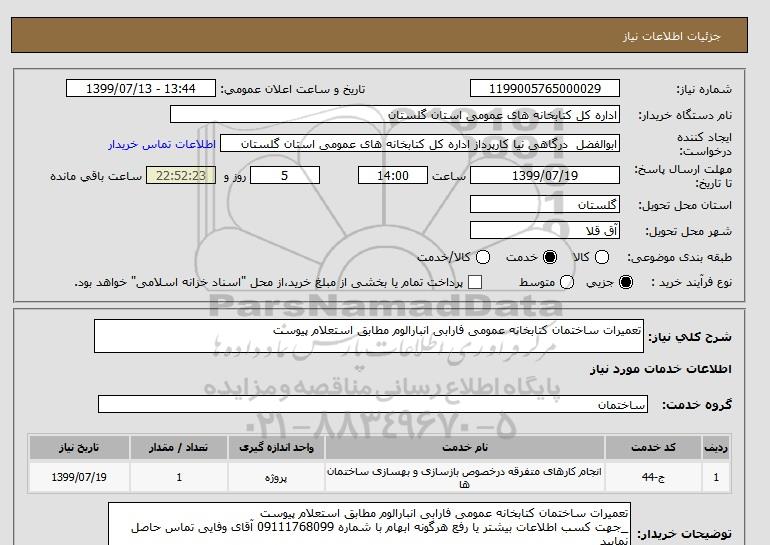This screenshot has height=545, width=770.
Task: Click the service name cell انجام کارهای متفرقه
Action: [465, 477]
